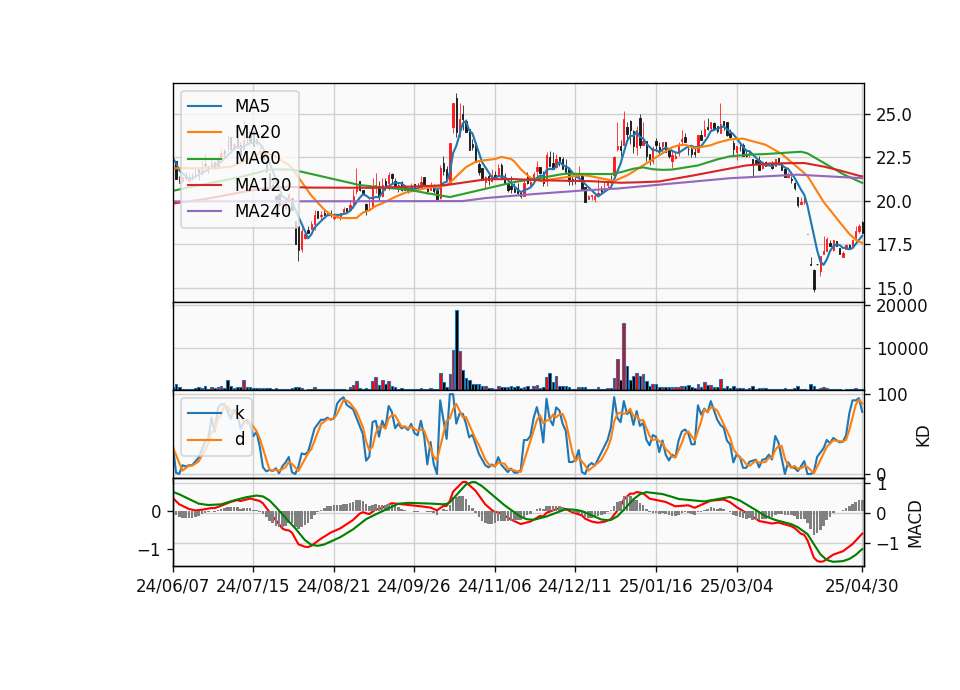Image resolution: width=960 pixels, height=690 pixels.
Task: Click the MACD axis title
Action: 915,524
